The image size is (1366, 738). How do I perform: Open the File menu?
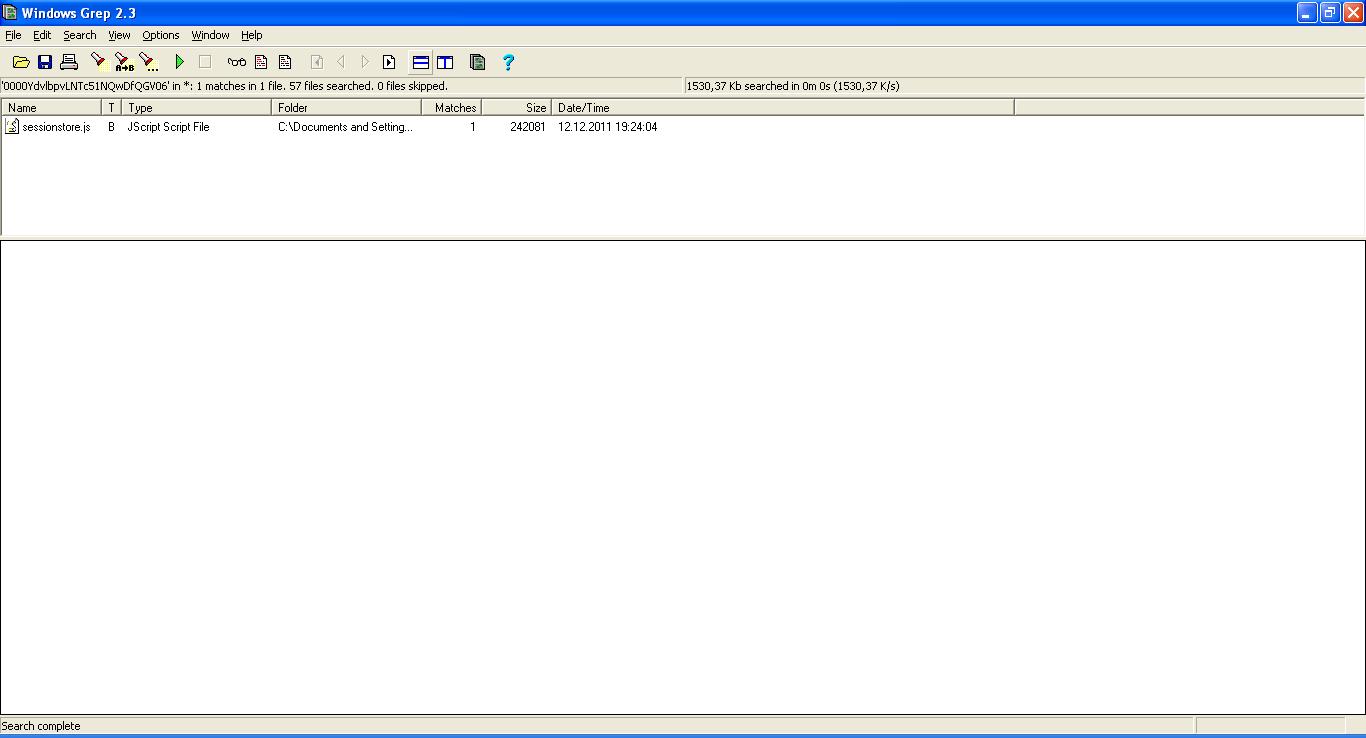point(13,35)
